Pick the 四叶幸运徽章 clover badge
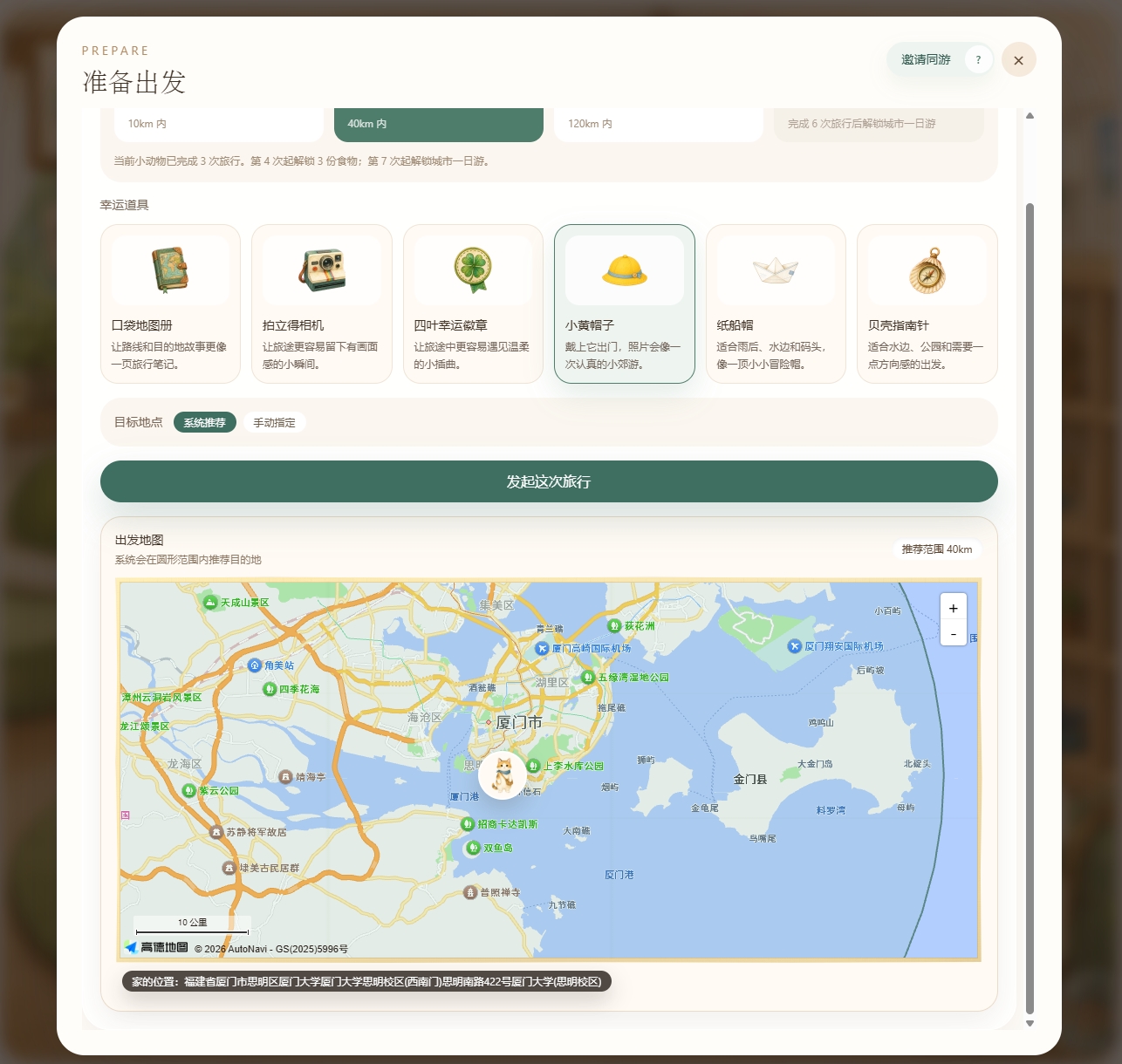The width and height of the screenshot is (1122, 1064). (473, 304)
